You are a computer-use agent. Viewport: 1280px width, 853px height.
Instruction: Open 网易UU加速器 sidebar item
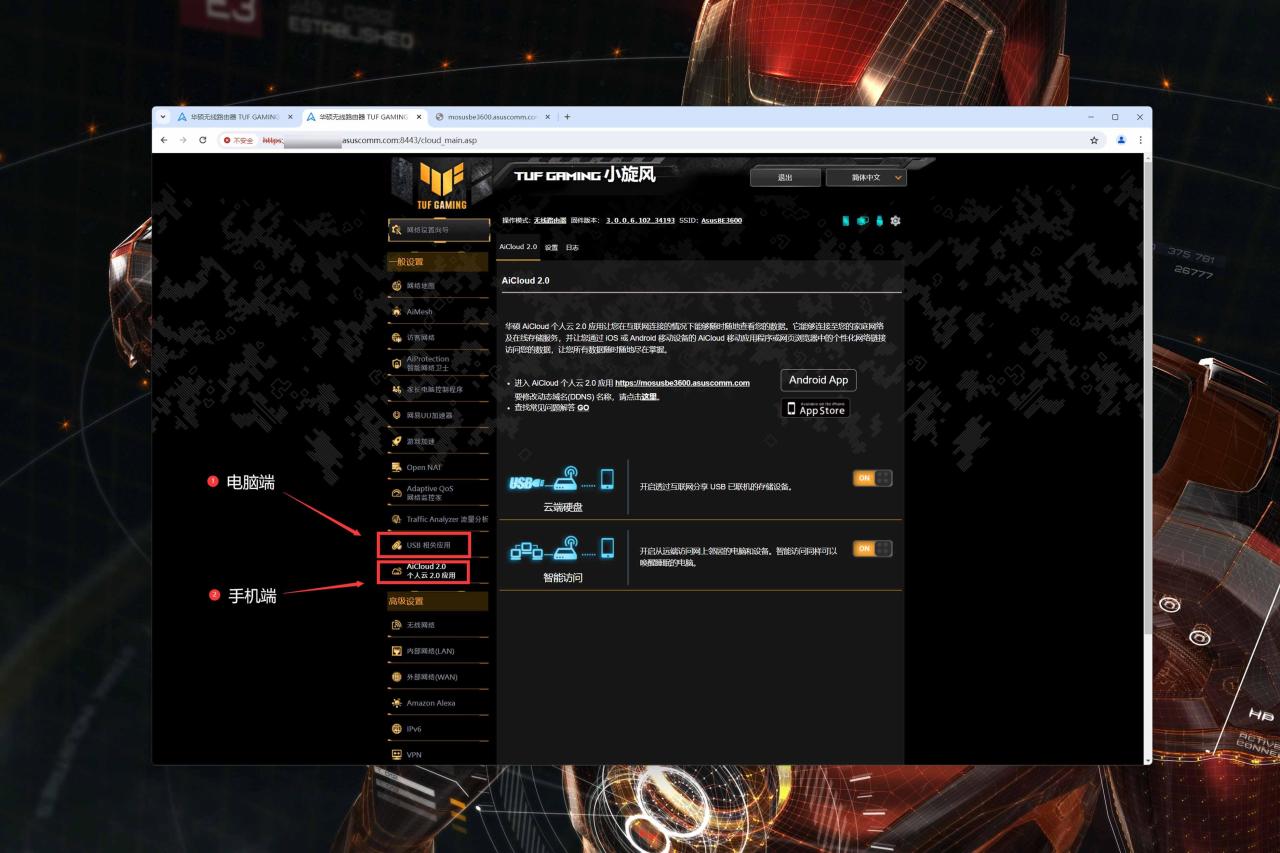coord(438,415)
